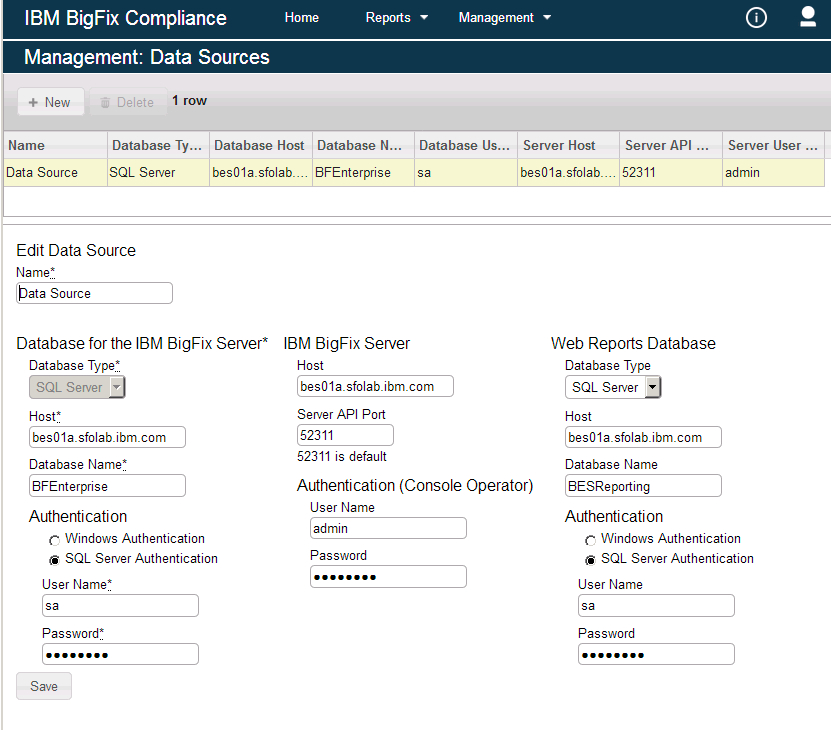Select SQL Server Authentication for BigFix Server database
The width and height of the screenshot is (831, 730).
[x=55, y=560]
